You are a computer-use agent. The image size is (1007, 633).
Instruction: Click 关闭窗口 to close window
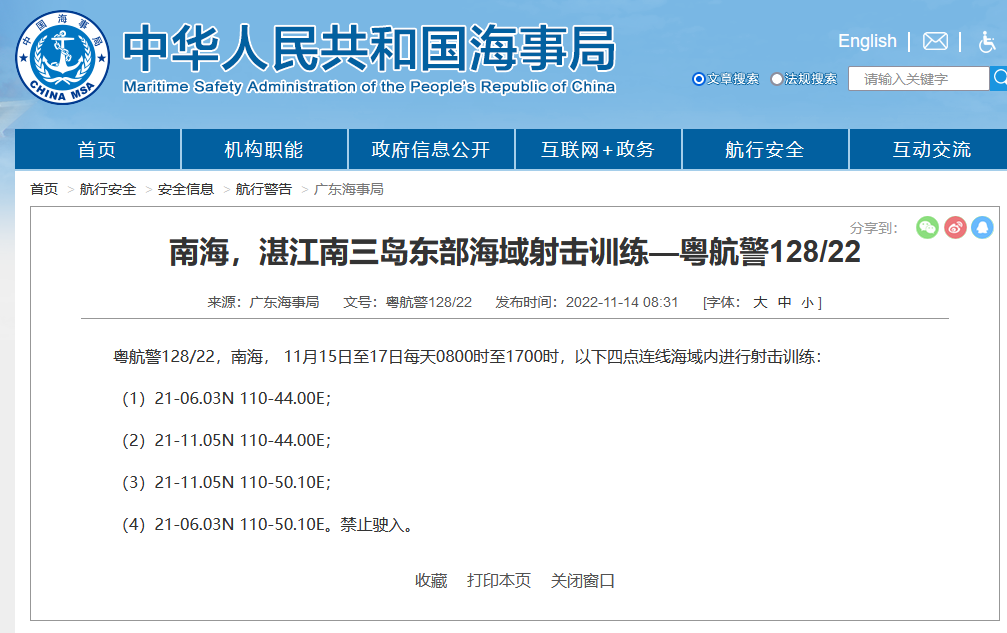[x=582, y=580]
